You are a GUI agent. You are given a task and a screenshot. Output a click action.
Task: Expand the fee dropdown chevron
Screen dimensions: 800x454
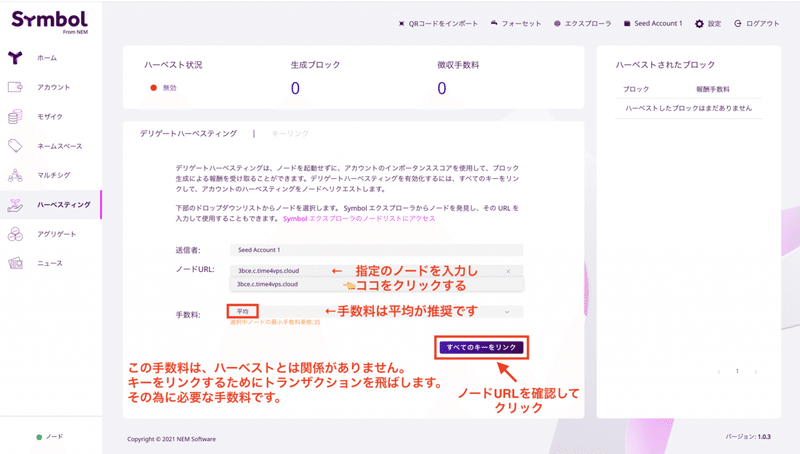click(507, 312)
